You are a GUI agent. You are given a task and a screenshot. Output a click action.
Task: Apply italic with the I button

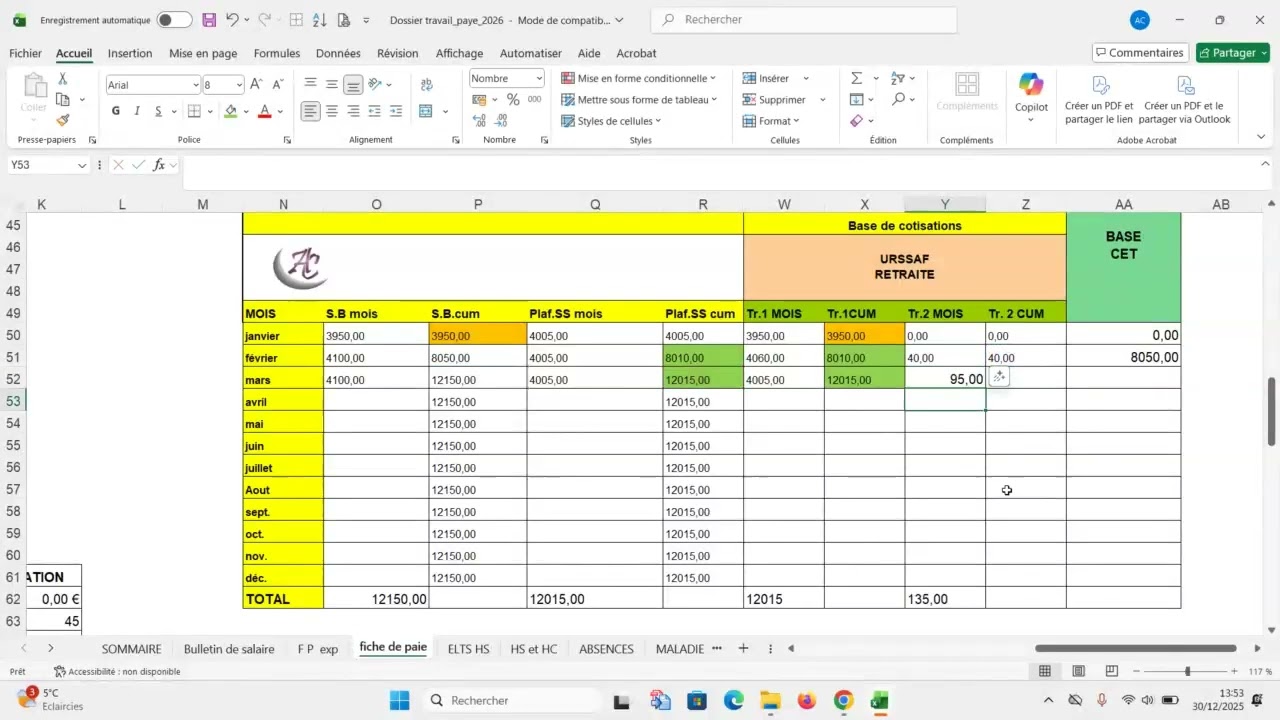pyautogui.click(x=137, y=111)
